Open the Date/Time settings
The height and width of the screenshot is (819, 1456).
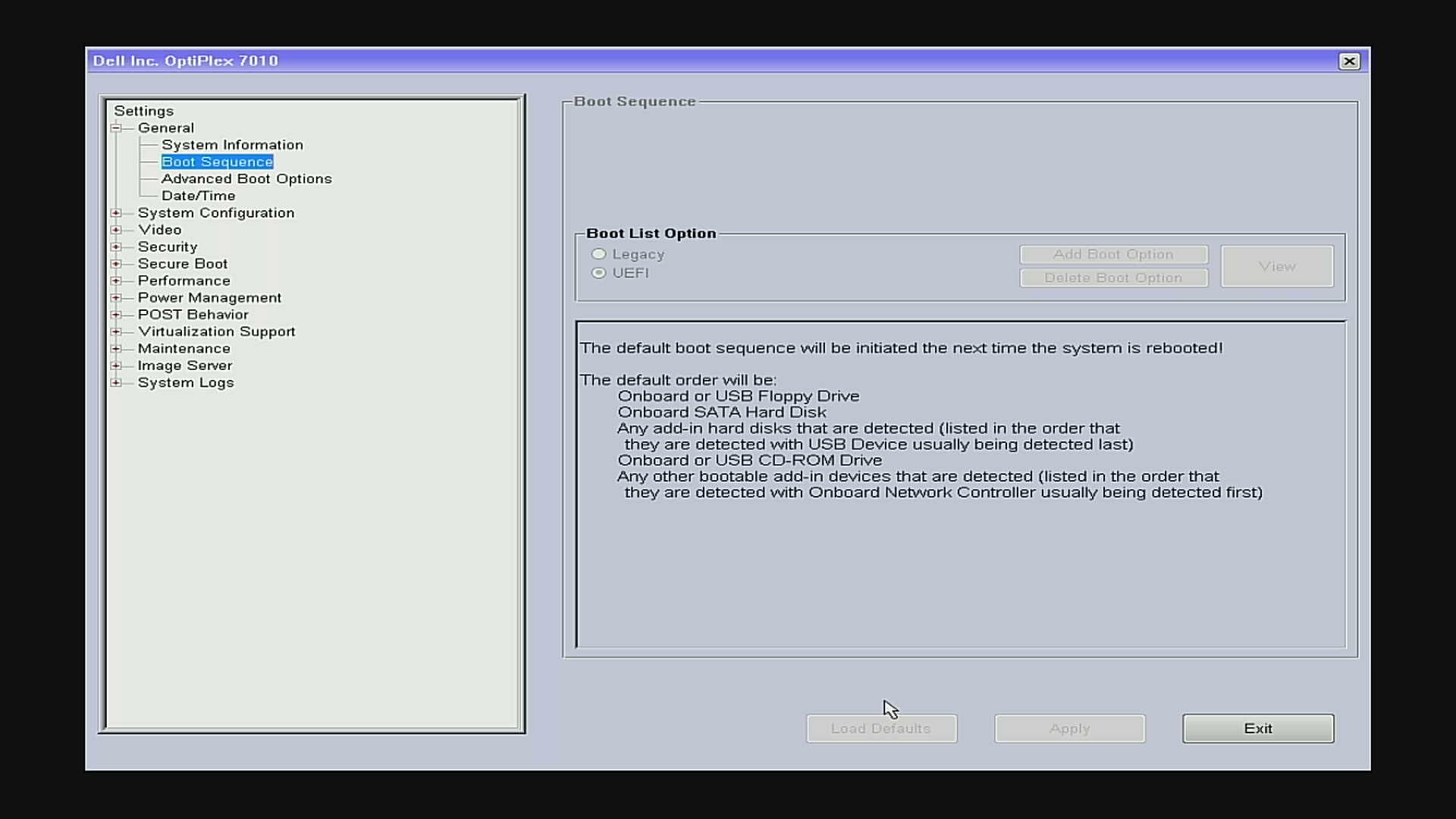pos(198,196)
